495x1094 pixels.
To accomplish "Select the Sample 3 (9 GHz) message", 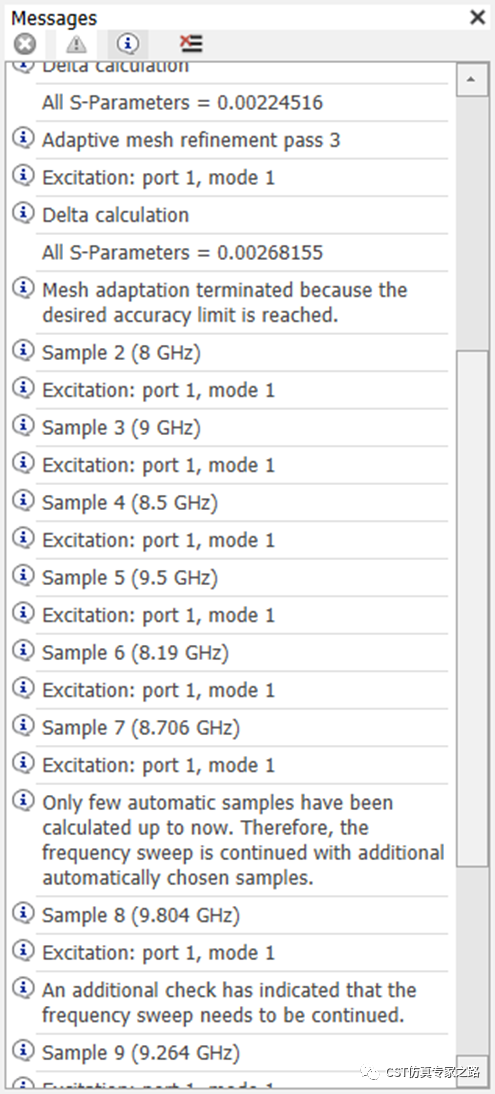I will click(242, 428).
